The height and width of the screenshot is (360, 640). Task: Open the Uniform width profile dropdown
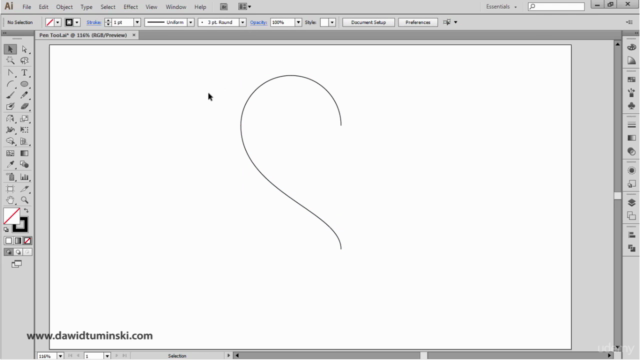point(191,22)
